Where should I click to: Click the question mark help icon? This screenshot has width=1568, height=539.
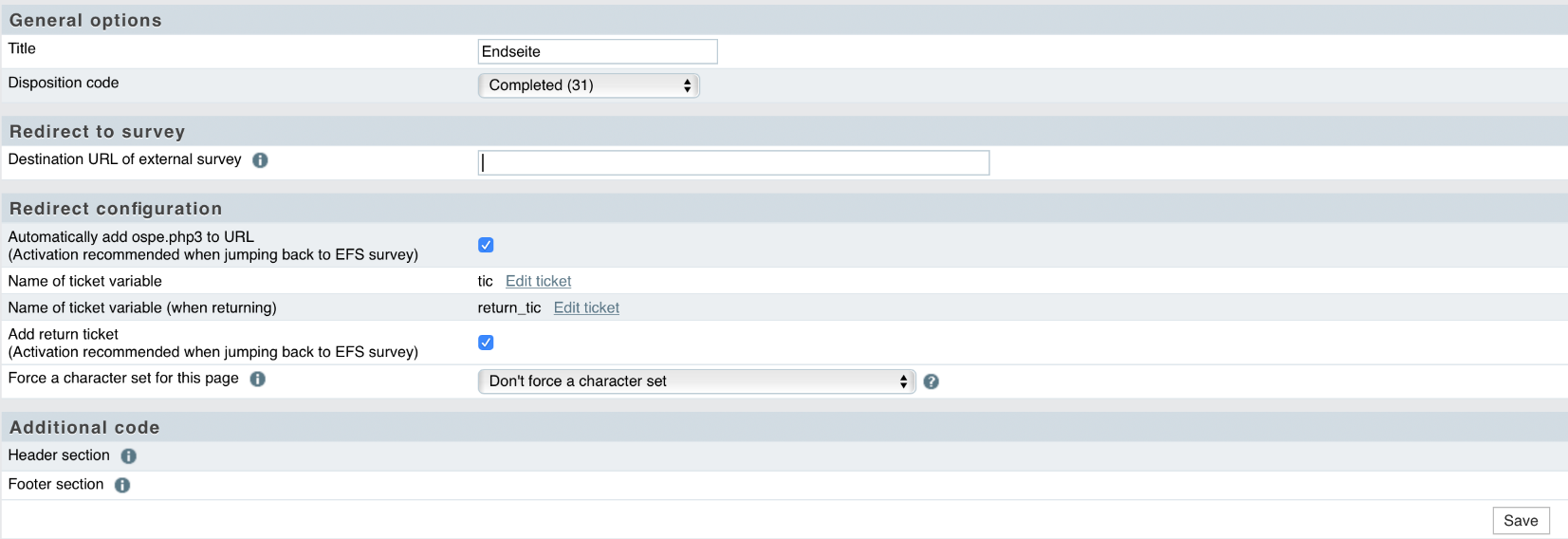[x=932, y=381]
